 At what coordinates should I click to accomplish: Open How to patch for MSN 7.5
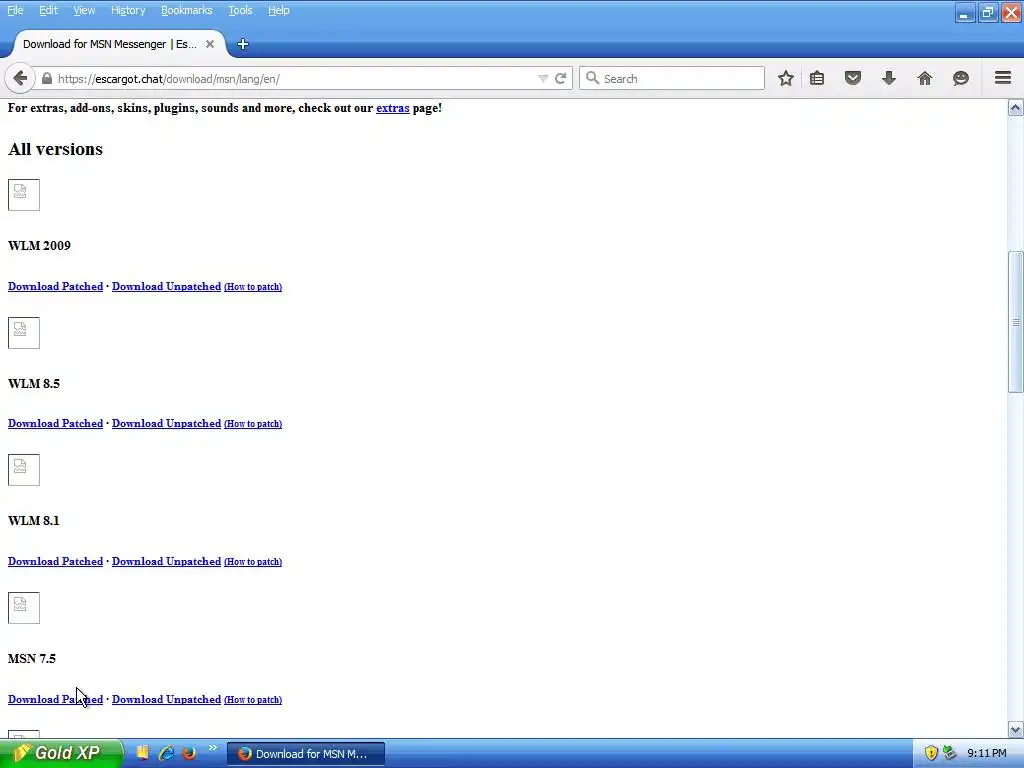[253, 699]
